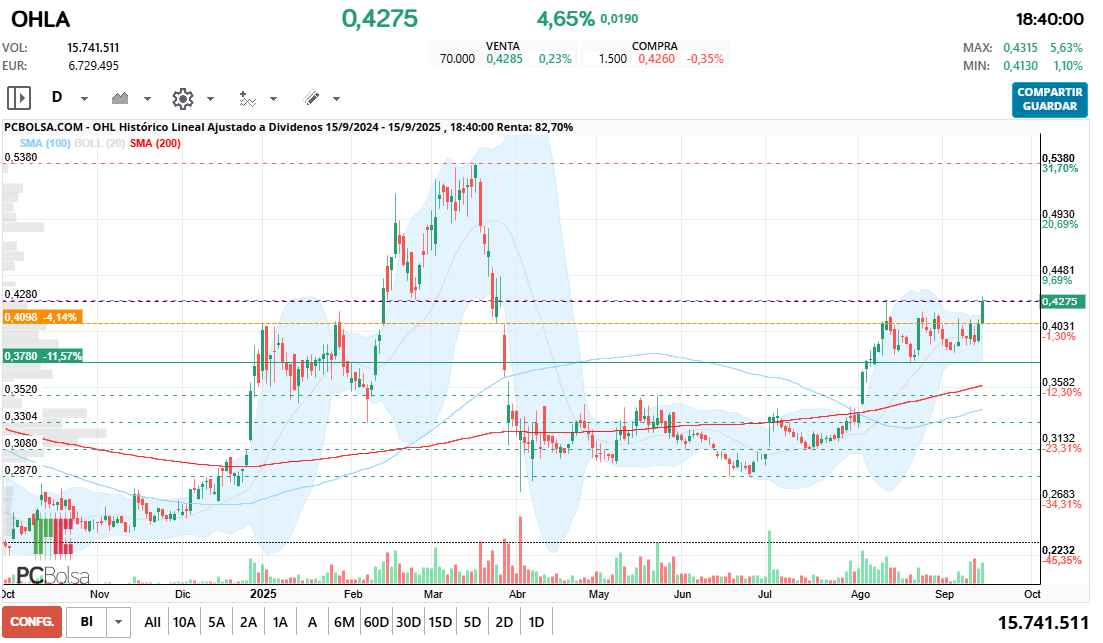Click the add indicator icon

[247, 98]
